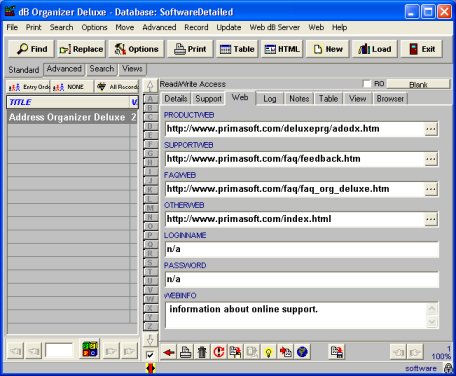Click the last-record hand button under list
This screenshot has width=456, height=376.
129,351
